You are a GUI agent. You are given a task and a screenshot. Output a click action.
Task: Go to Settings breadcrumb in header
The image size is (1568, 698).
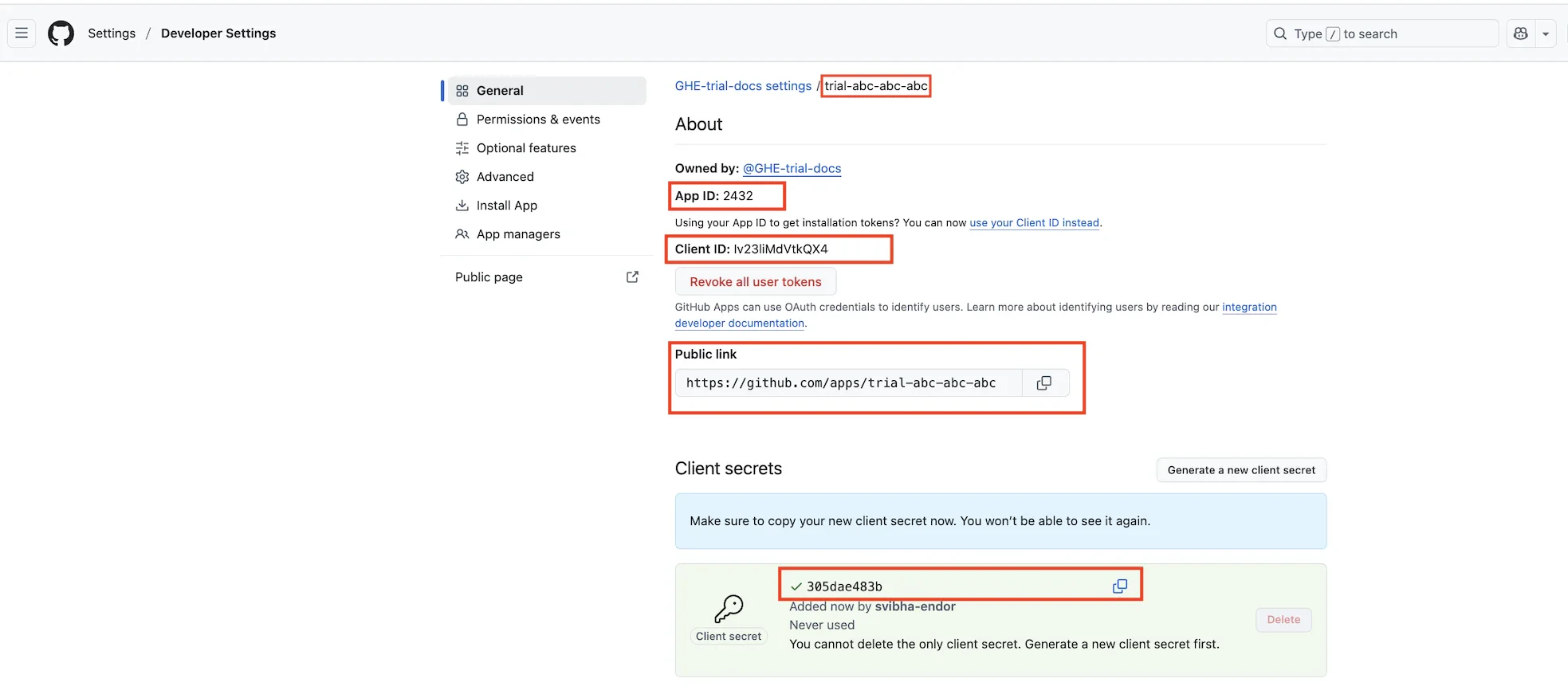click(112, 33)
